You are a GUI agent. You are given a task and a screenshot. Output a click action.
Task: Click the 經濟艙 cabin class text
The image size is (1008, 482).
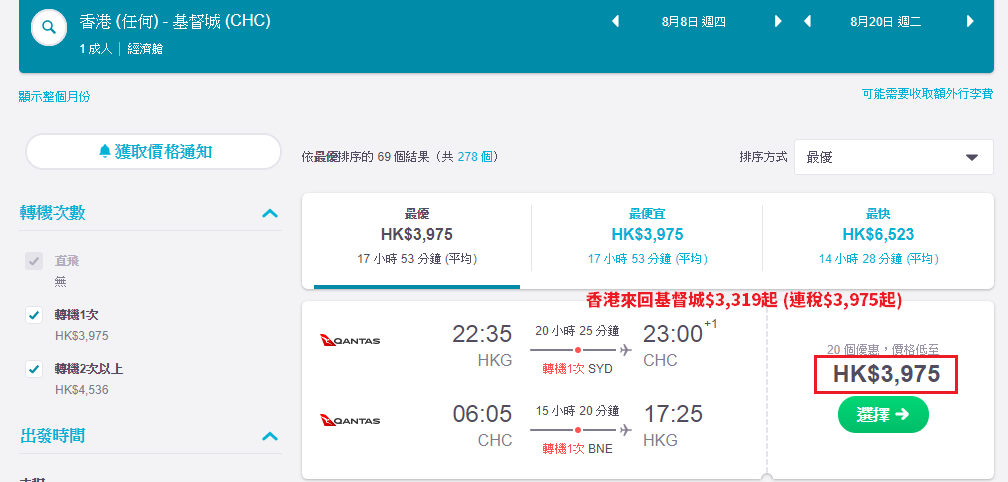pyautogui.click(x=145, y=49)
